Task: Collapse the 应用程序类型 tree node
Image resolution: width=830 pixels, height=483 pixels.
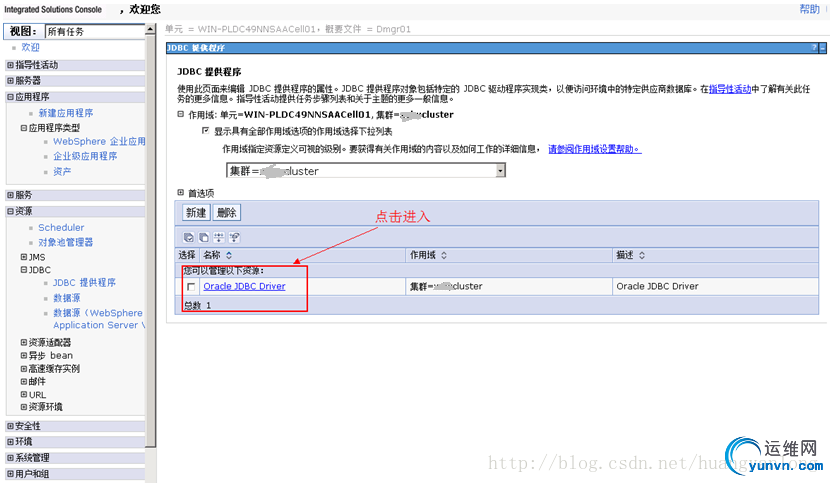Action: pyautogui.click(x=24, y=128)
